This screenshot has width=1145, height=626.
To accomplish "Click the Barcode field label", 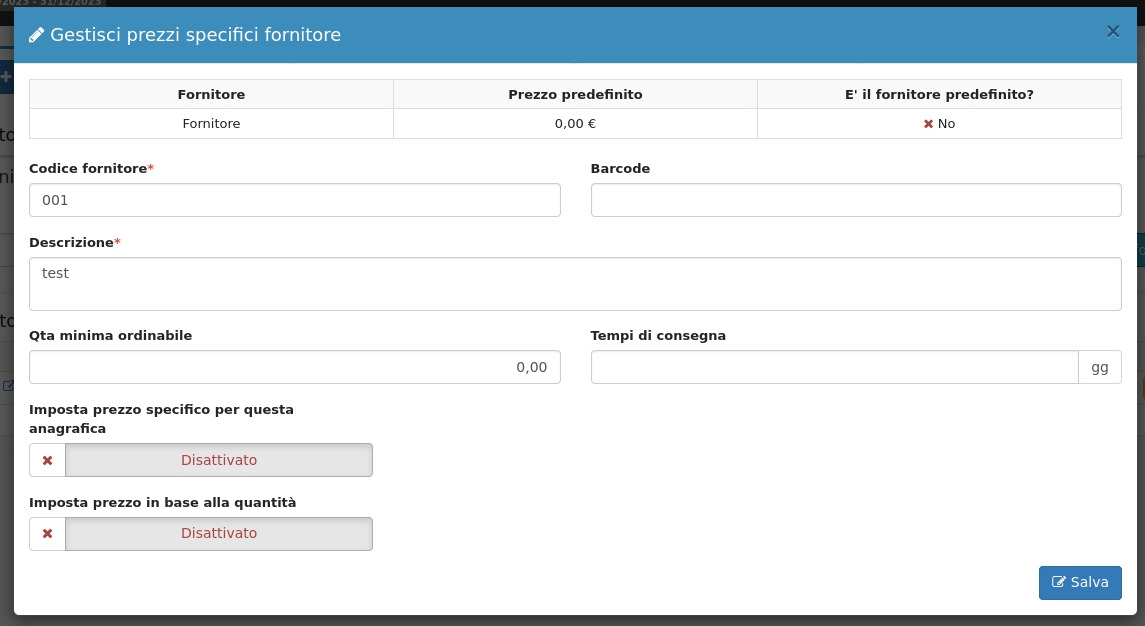I will [620, 169].
